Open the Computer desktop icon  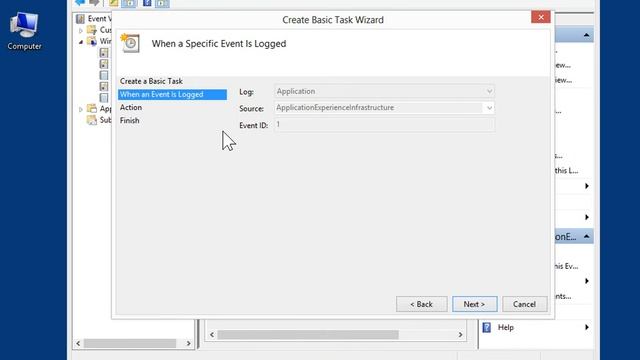(24, 31)
